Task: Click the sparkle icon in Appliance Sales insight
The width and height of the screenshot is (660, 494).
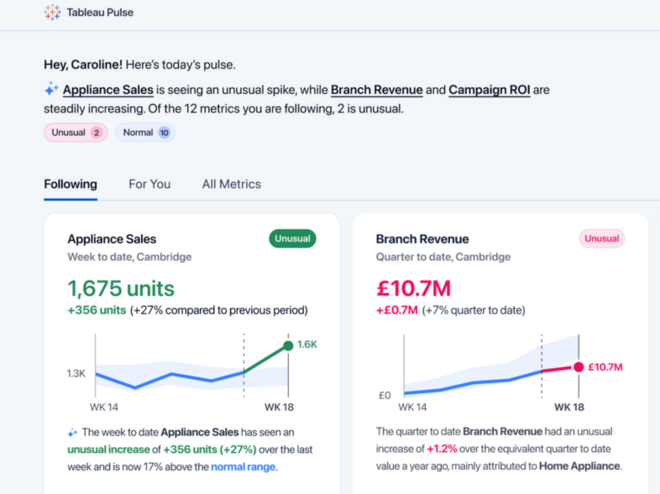Action: click(72, 433)
